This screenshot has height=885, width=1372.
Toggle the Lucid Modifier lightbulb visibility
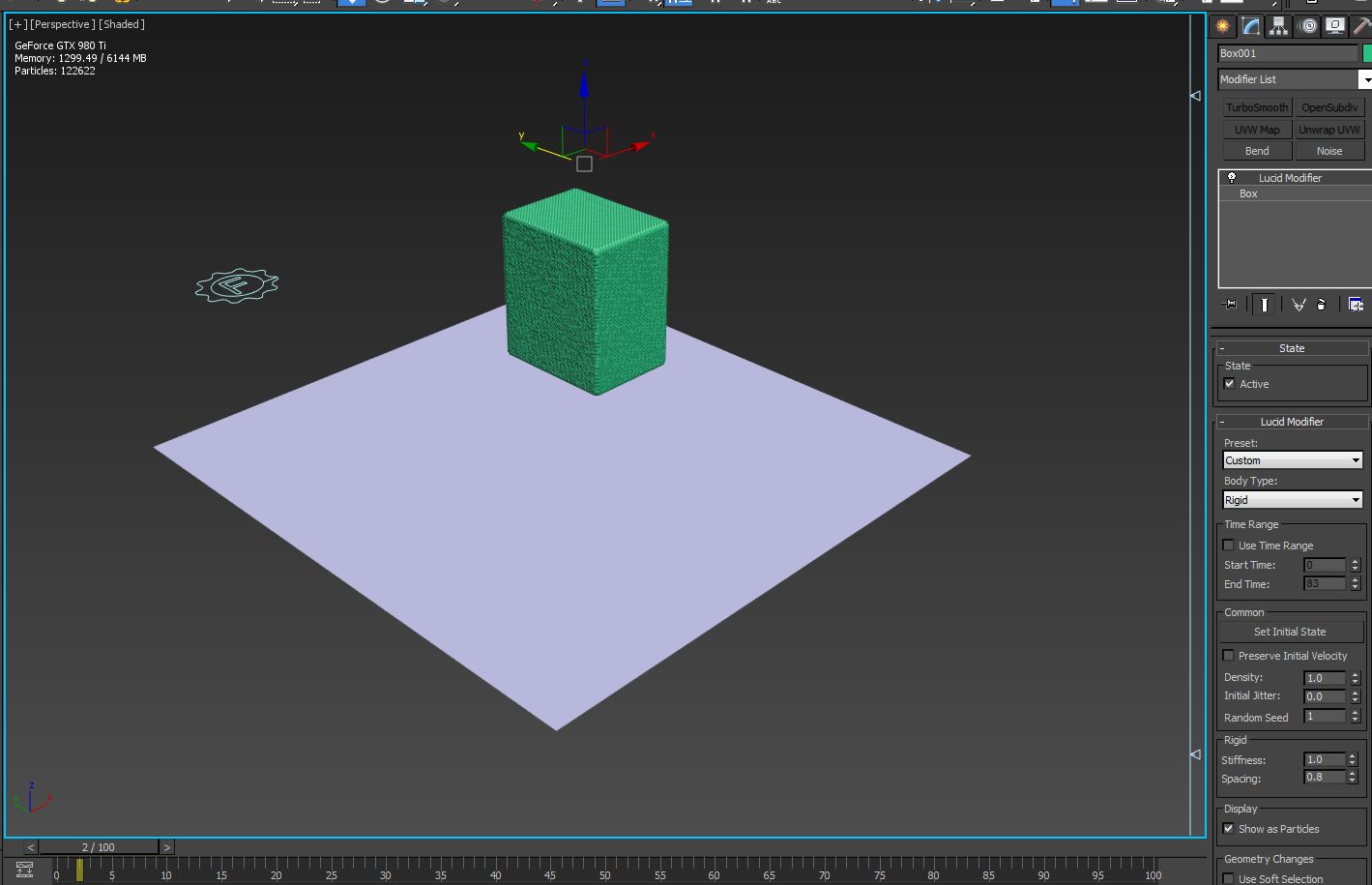[1232, 178]
